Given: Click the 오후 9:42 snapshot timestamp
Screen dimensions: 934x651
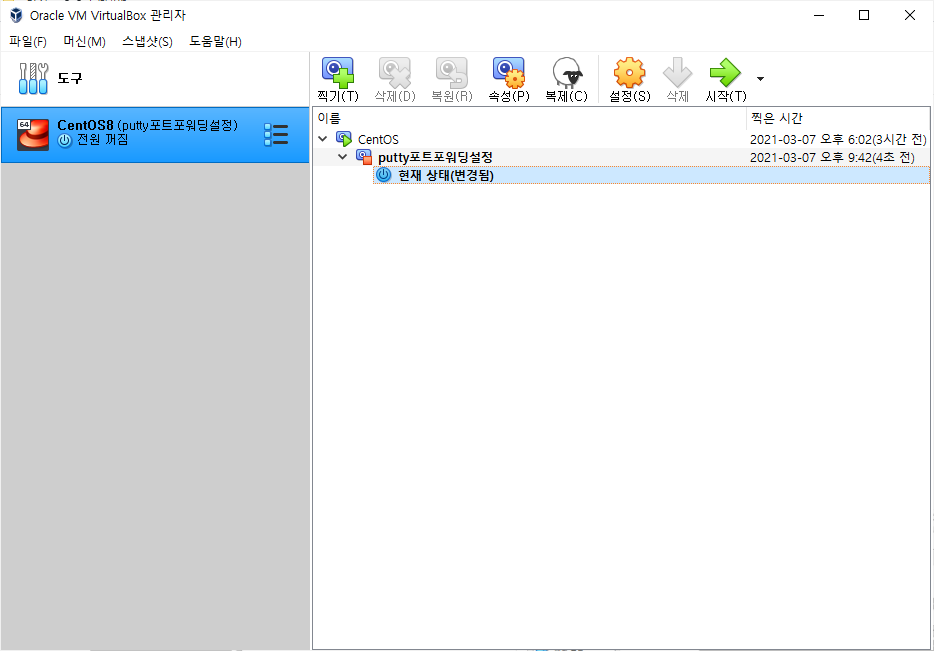Looking at the screenshot, I should coord(832,157).
